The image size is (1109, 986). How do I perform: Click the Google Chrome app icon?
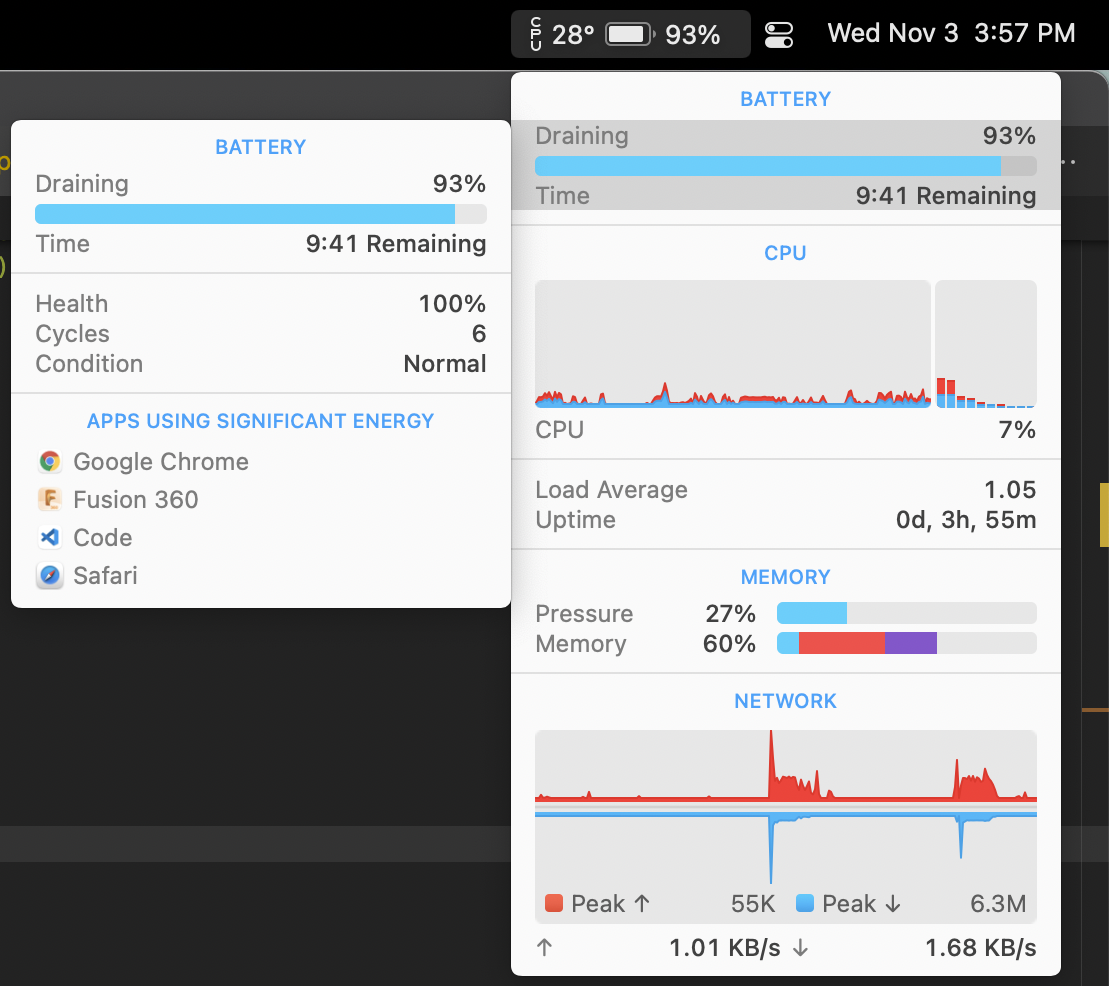[x=50, y=462]
